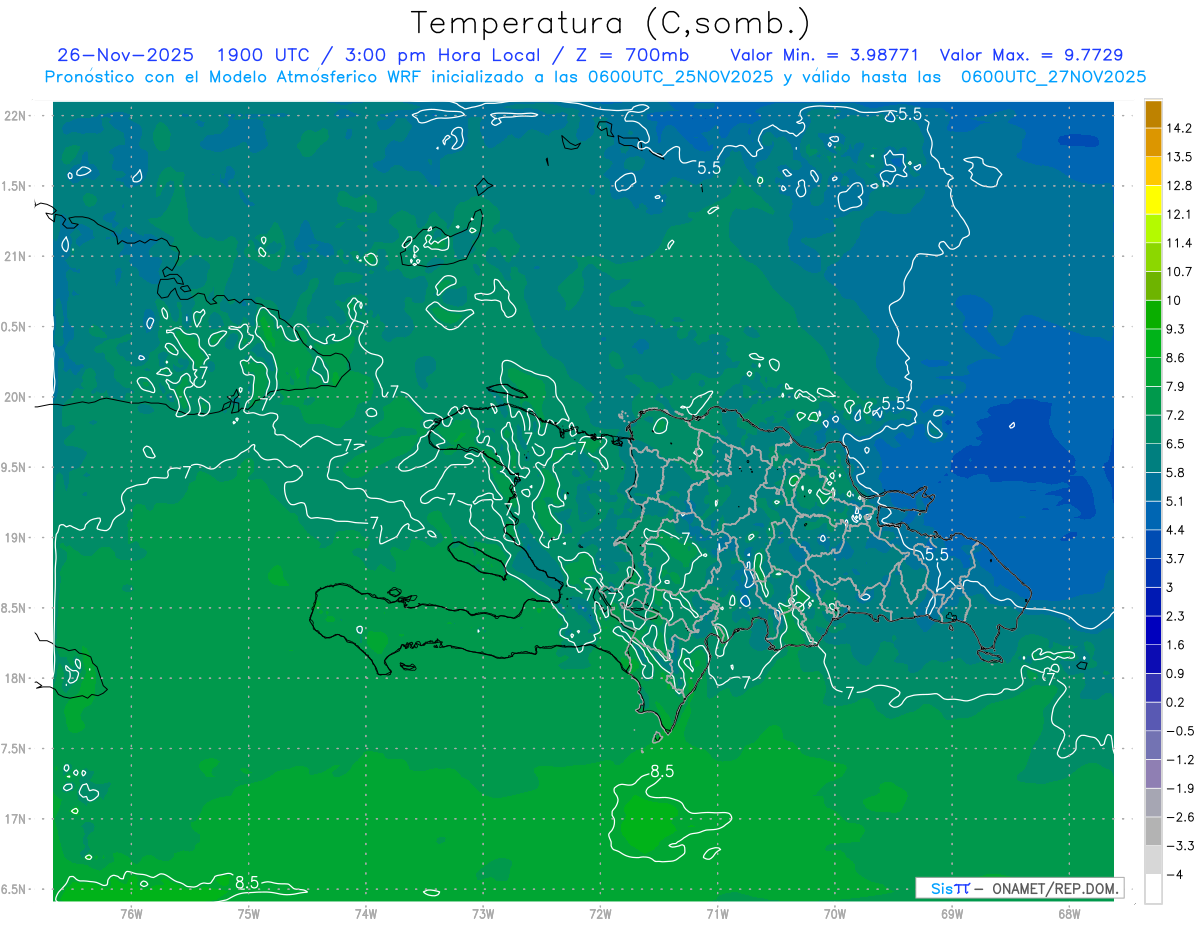Click the '5.1' color scale label

click(x=1176, y=501)
